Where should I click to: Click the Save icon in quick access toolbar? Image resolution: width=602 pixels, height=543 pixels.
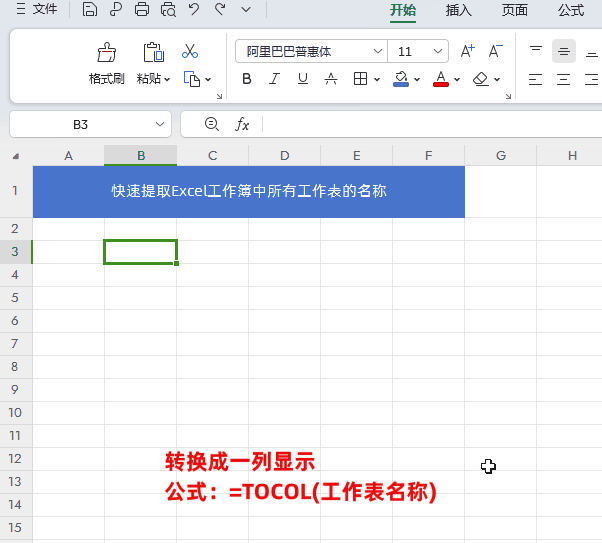(89, 9)
